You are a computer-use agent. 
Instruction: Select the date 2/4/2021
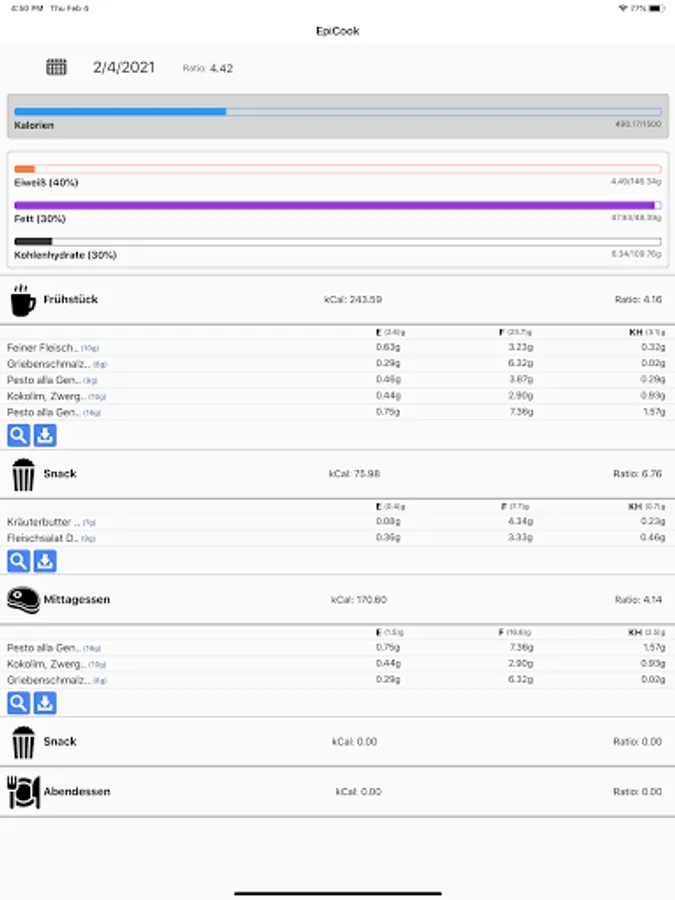point(124,68)
